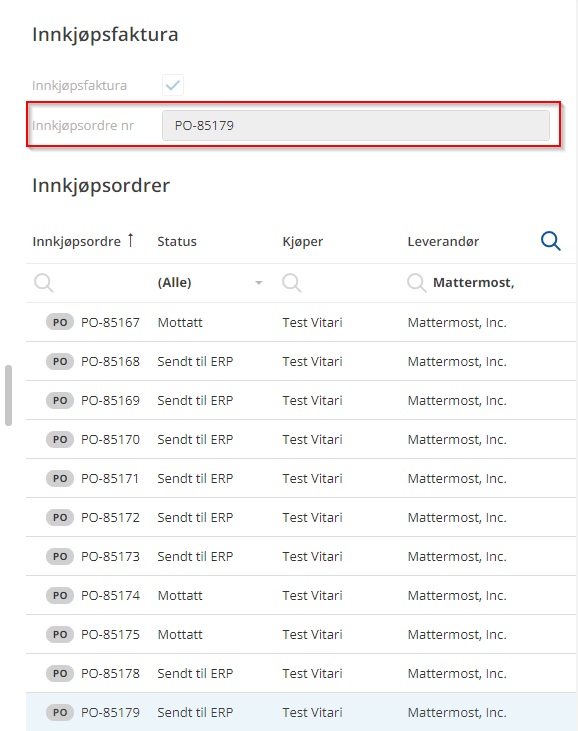
Task: Click the Kjøper column filter search icon
Action: (x=292, y=283)
